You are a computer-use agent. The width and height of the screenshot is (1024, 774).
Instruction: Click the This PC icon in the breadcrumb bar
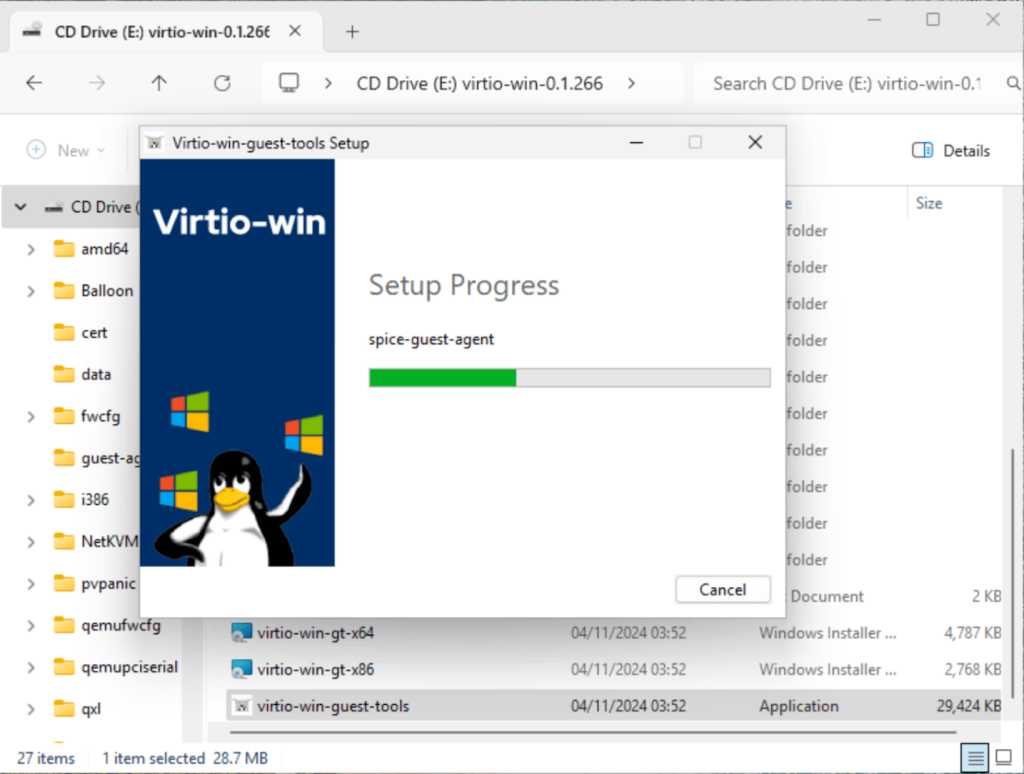289,83
